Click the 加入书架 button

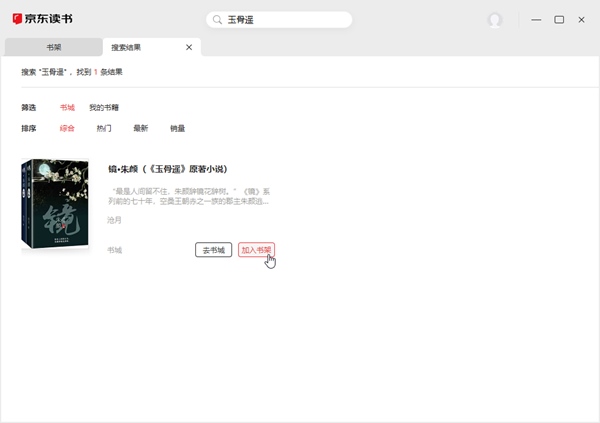tap(256, 250)
